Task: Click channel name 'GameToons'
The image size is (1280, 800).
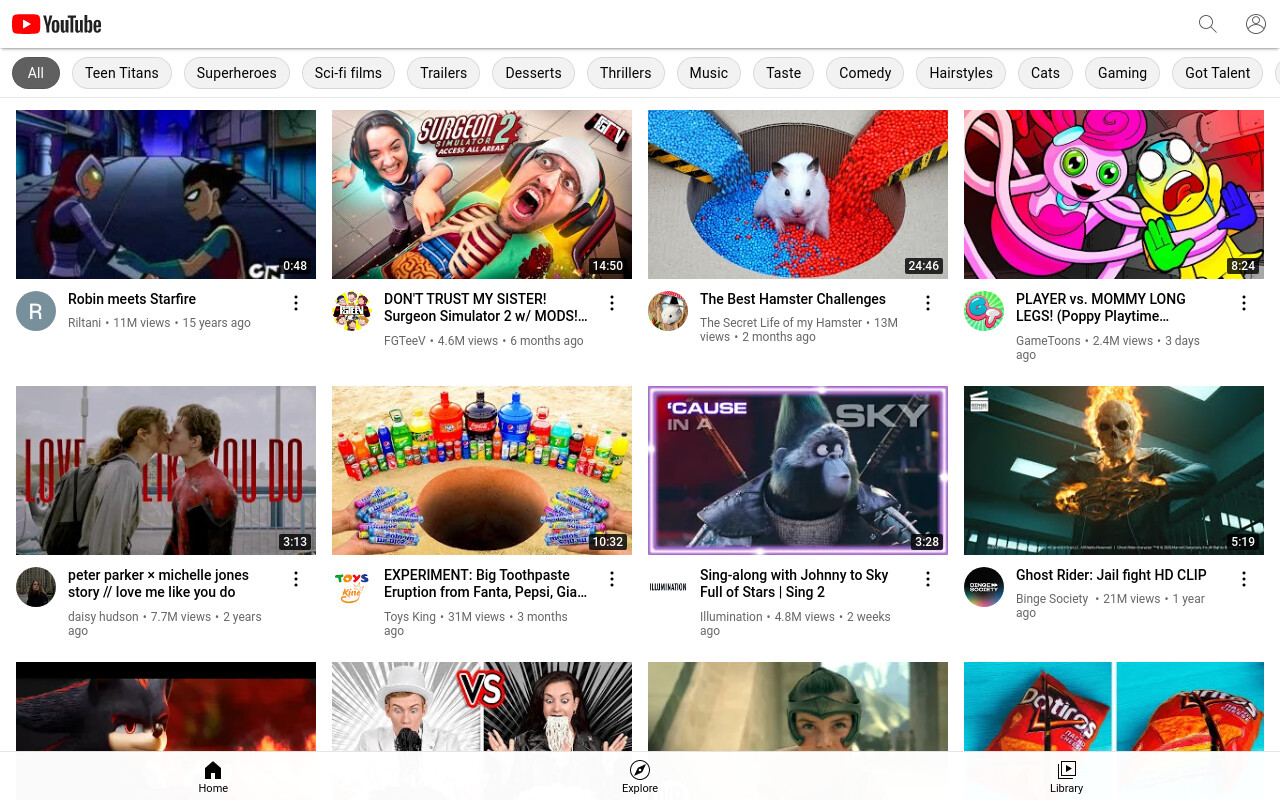Action: point(1048,341)
